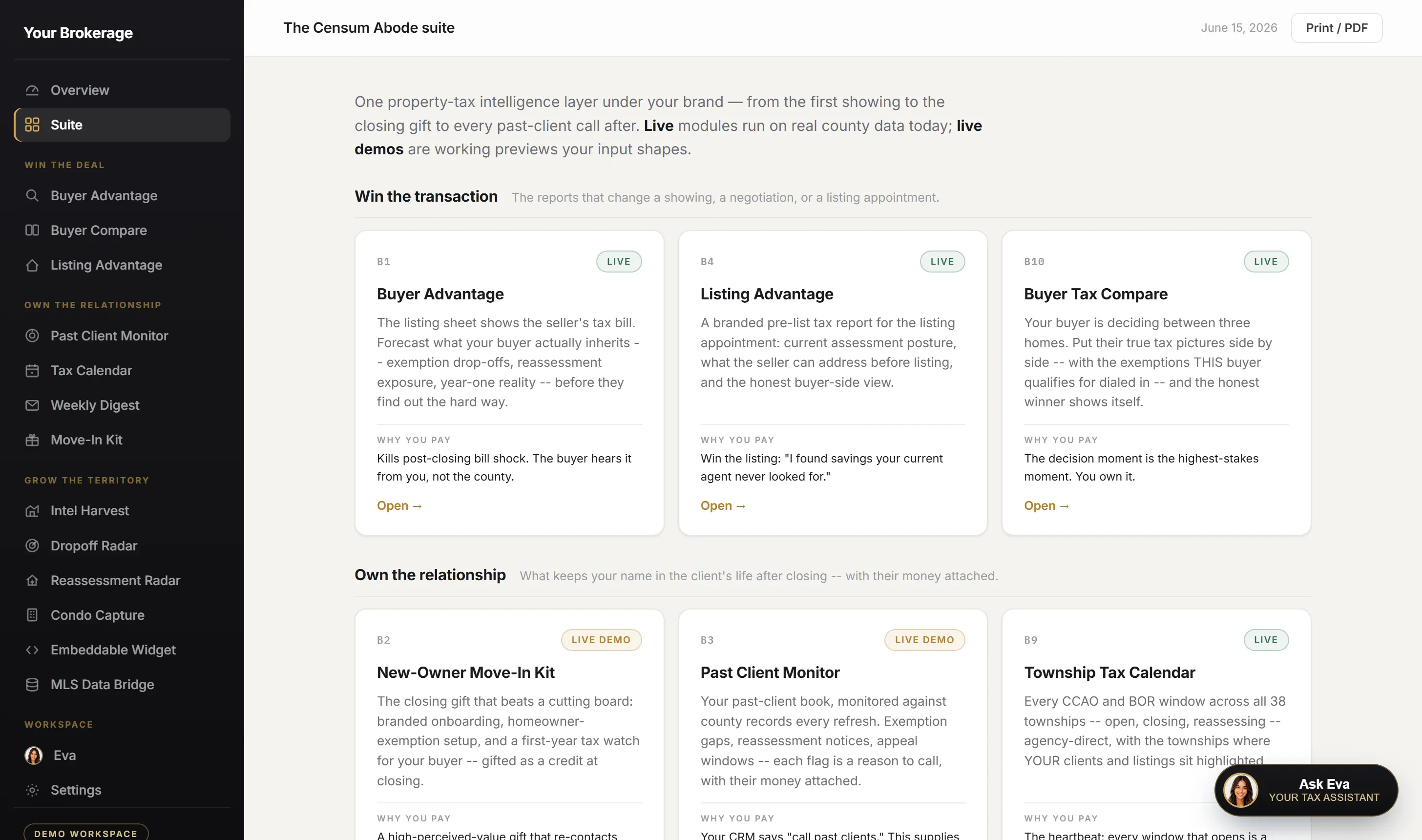Viewport: 1422px width, 840px height.
Task: Open Embeddable Widget page
Action: pos(122,650)
